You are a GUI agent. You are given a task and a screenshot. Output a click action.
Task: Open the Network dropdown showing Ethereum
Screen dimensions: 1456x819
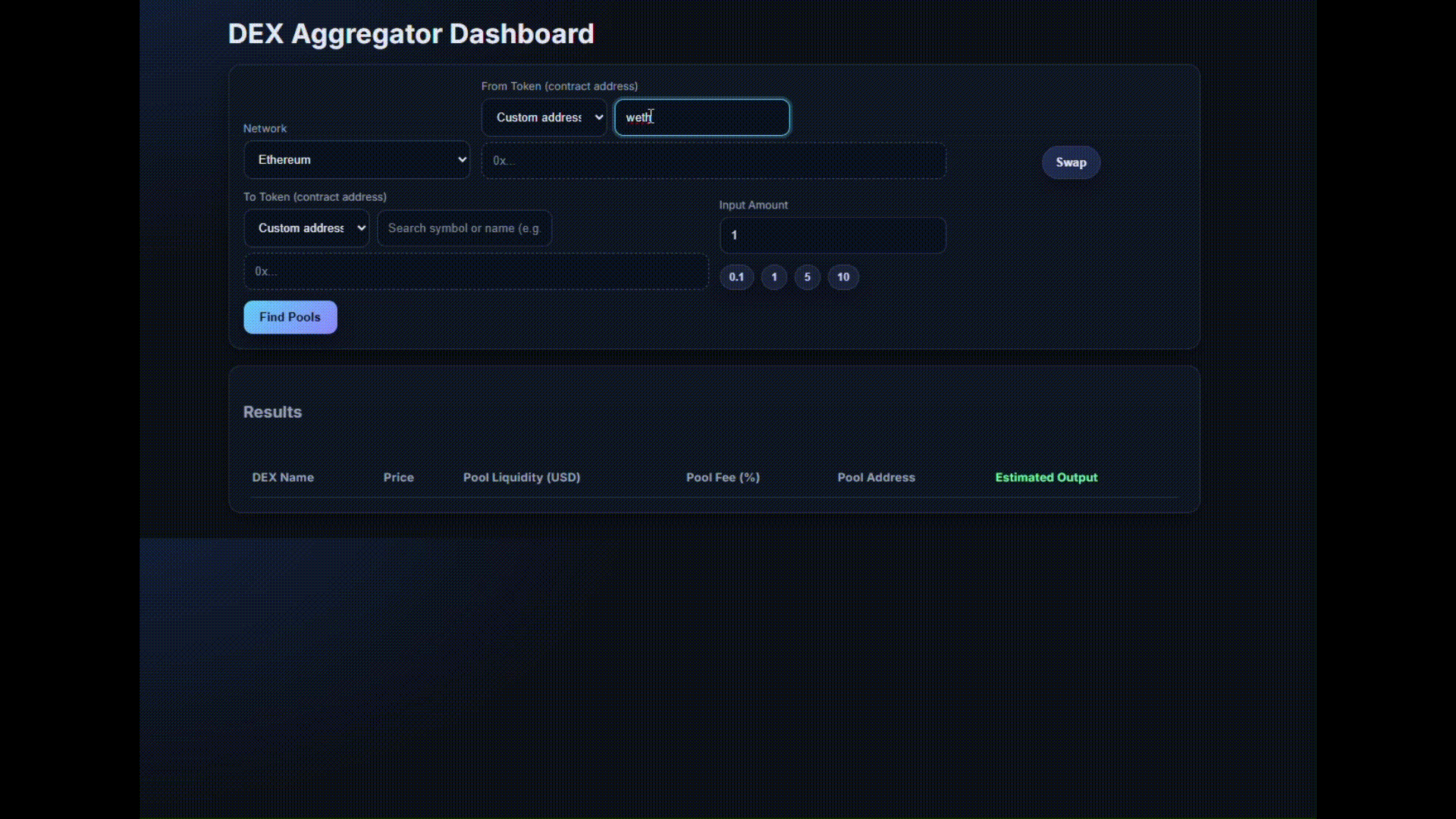(356, 159)
